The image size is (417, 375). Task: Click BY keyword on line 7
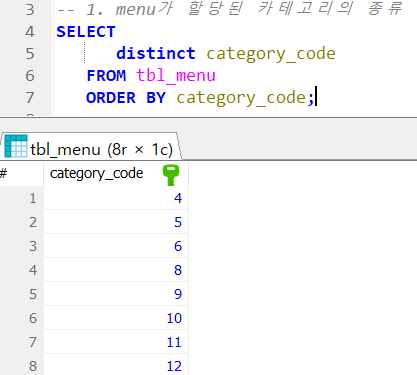156,98
